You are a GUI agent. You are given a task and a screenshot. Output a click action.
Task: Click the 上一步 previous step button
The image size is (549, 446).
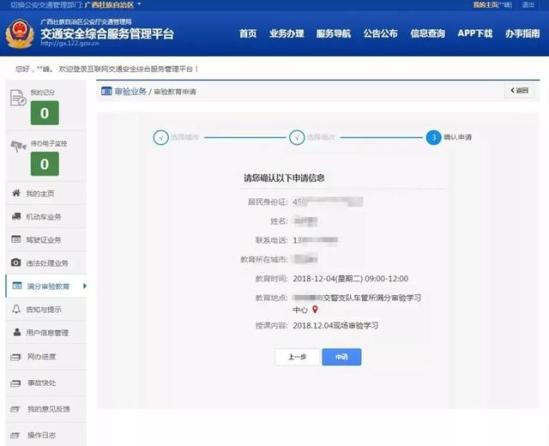(x=297, y=357)
